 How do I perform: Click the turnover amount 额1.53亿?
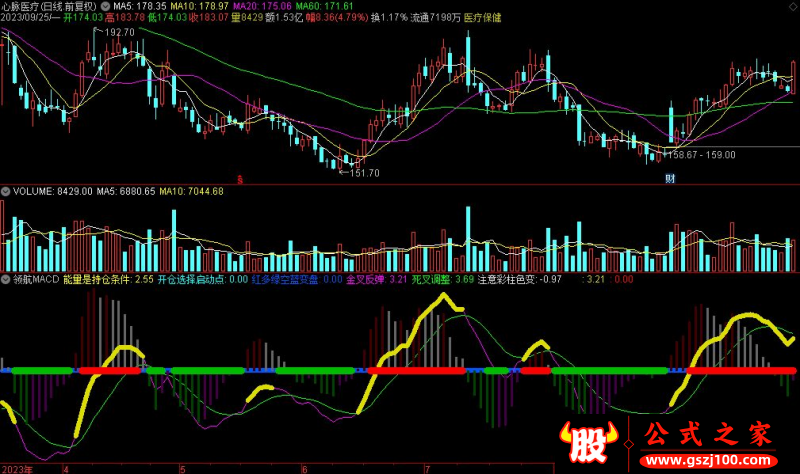tap(284, 17)
